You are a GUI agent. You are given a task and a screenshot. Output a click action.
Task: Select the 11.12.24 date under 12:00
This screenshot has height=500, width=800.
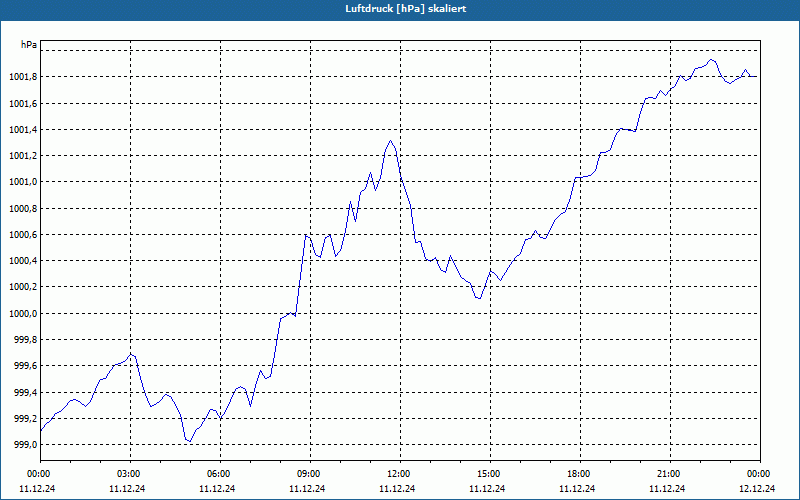pyautogui.click(x=397, y=488)
